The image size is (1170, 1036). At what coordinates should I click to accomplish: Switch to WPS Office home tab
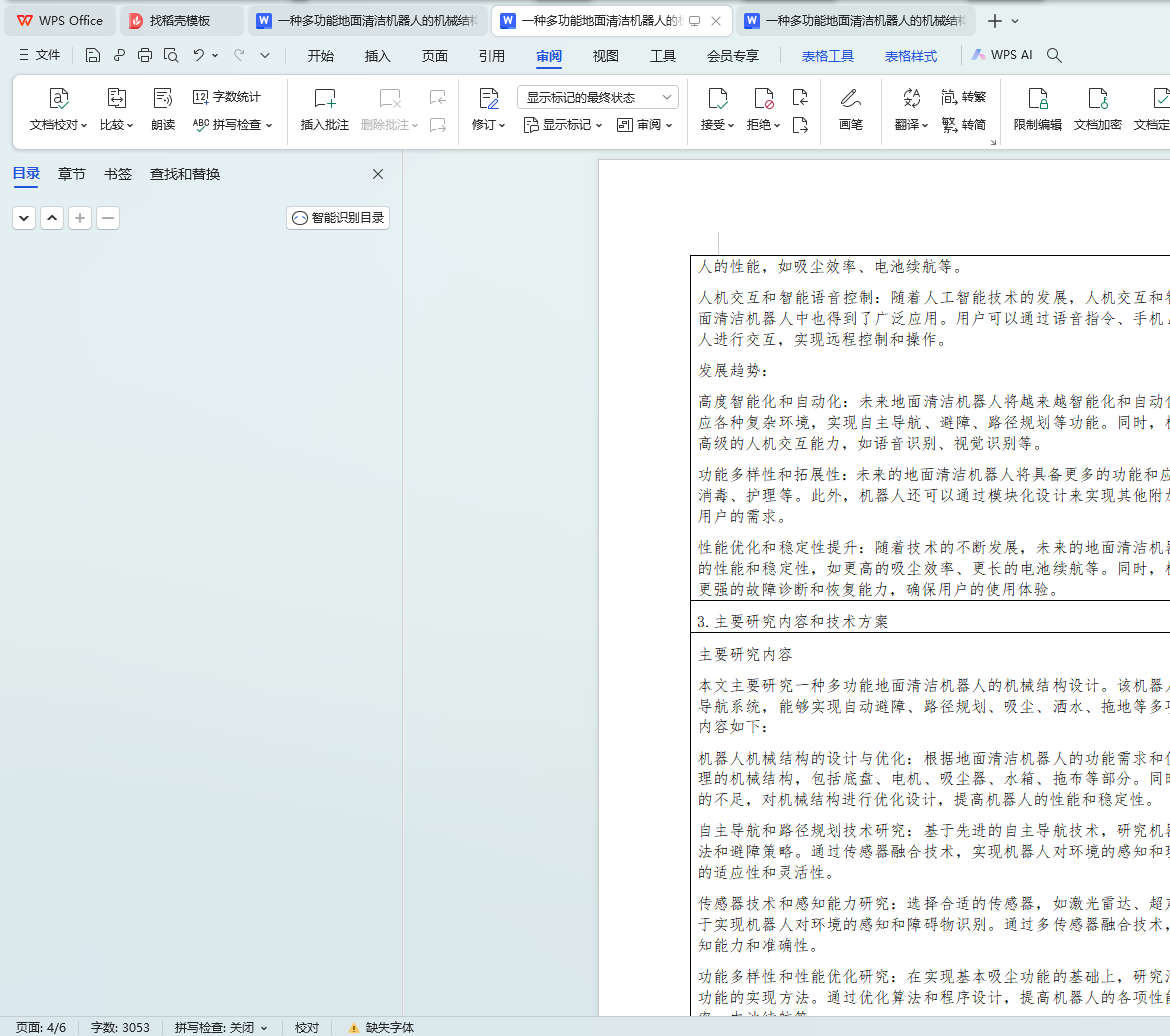(x=60, y=21)
